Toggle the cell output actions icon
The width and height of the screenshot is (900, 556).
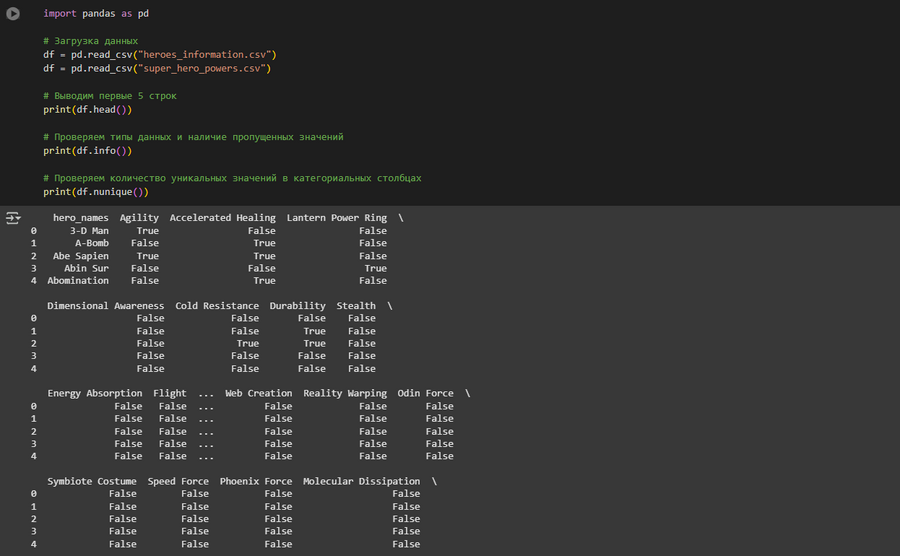tap(14, 217)
